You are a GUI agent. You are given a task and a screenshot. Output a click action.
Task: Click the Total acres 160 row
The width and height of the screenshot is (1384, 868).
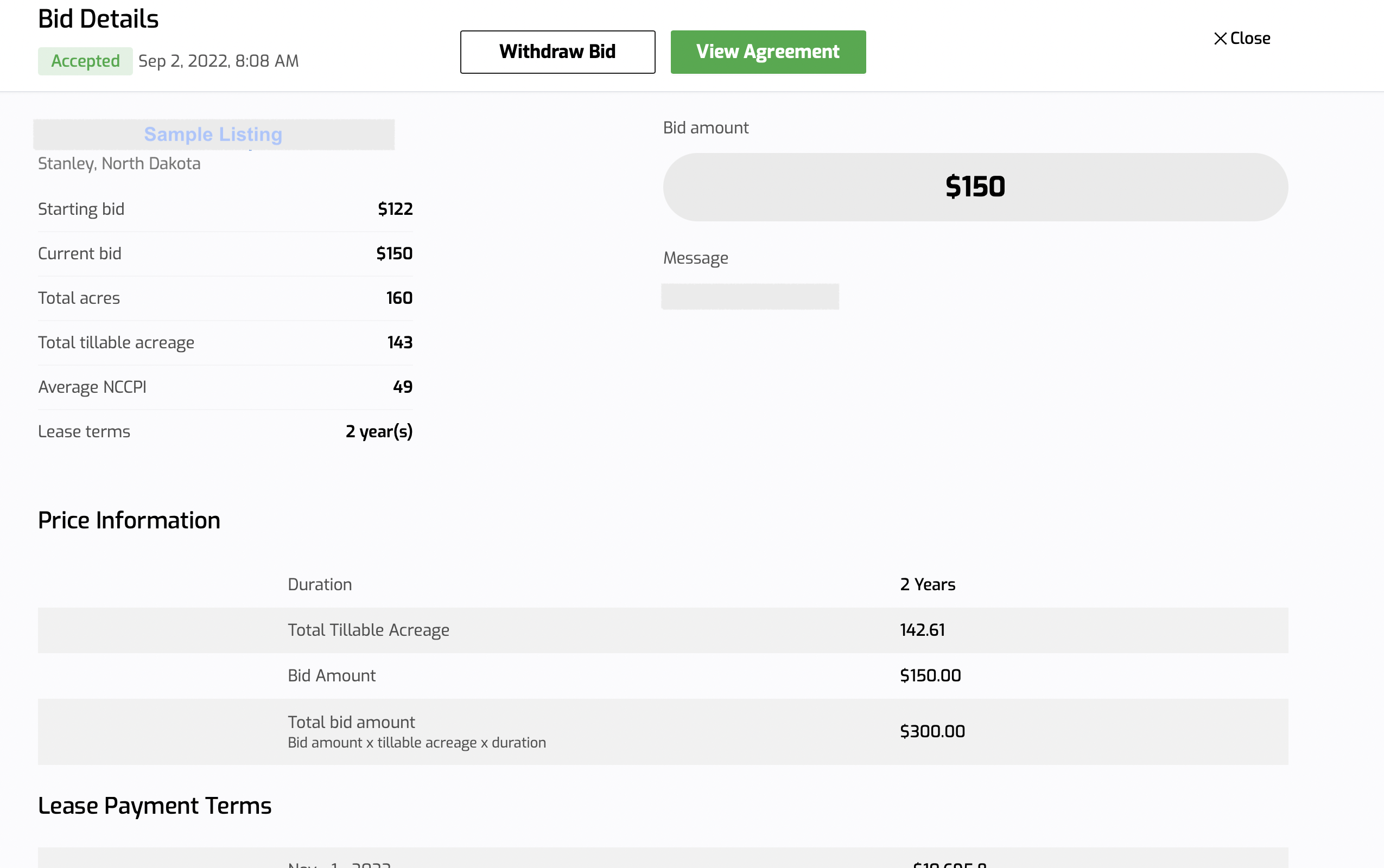point(225,298)
